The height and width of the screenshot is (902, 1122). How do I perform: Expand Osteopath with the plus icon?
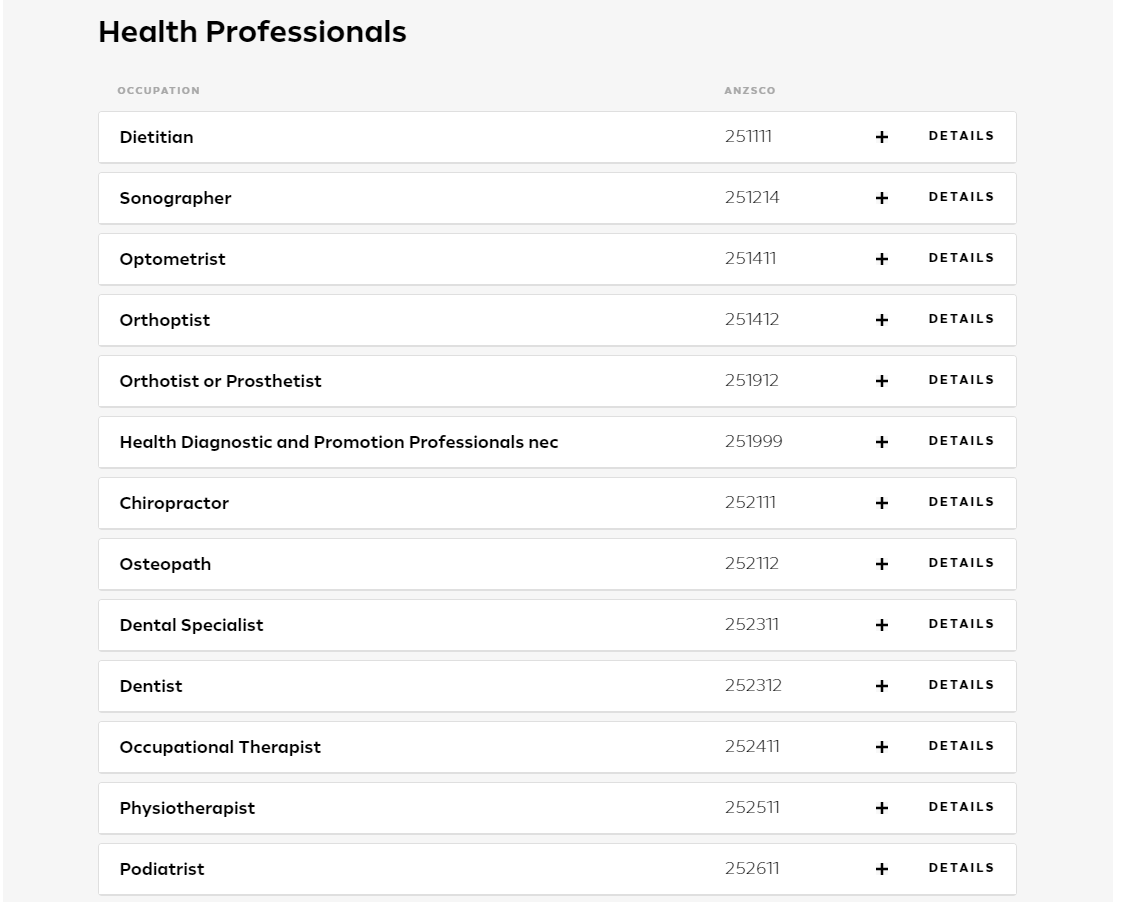882,564
